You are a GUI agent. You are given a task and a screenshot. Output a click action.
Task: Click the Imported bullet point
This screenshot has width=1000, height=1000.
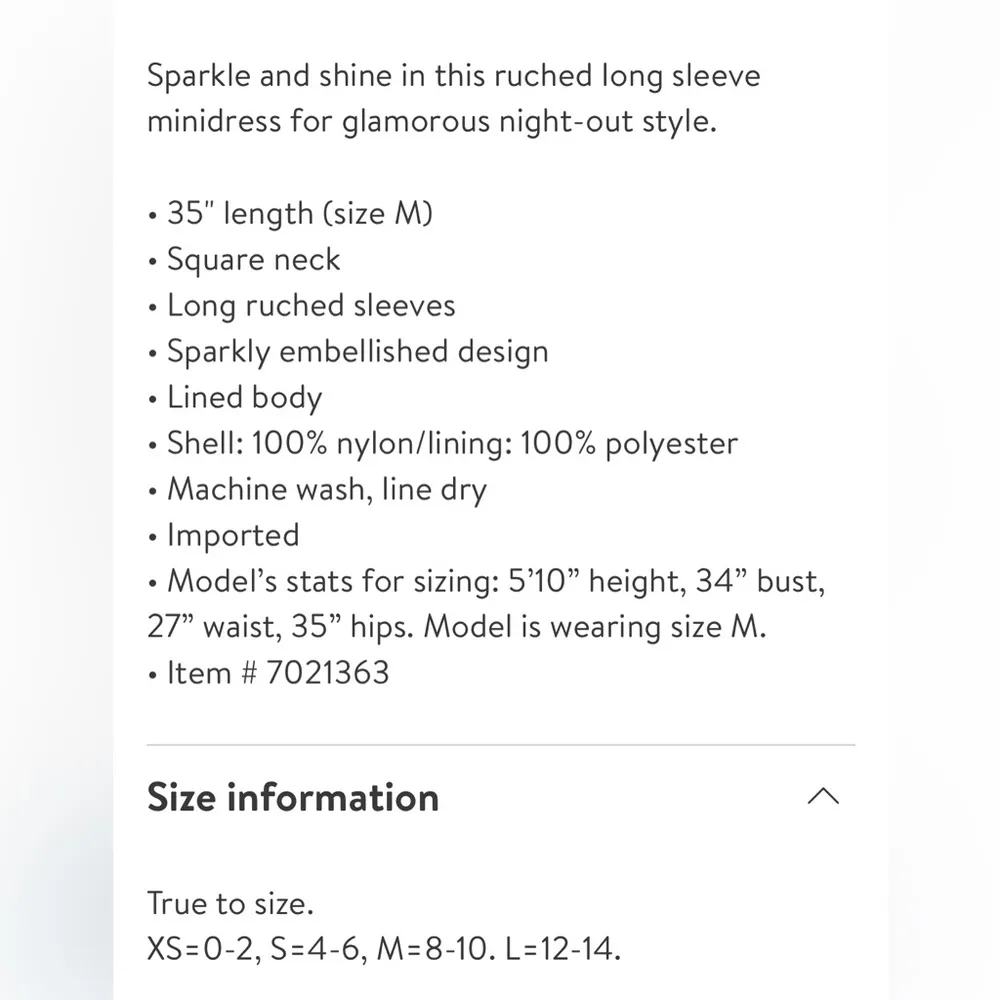pyautogui.click(x=232, y=535)
